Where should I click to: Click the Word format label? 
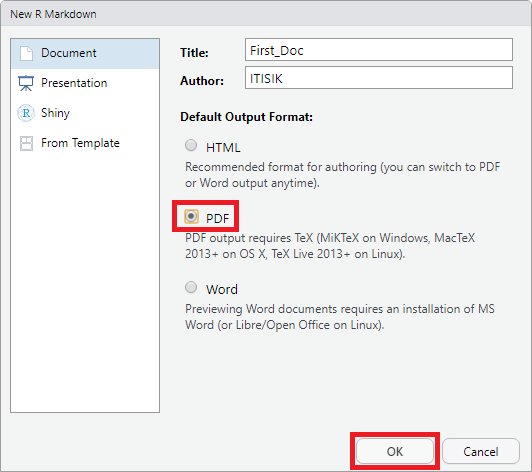coord(222,289)
